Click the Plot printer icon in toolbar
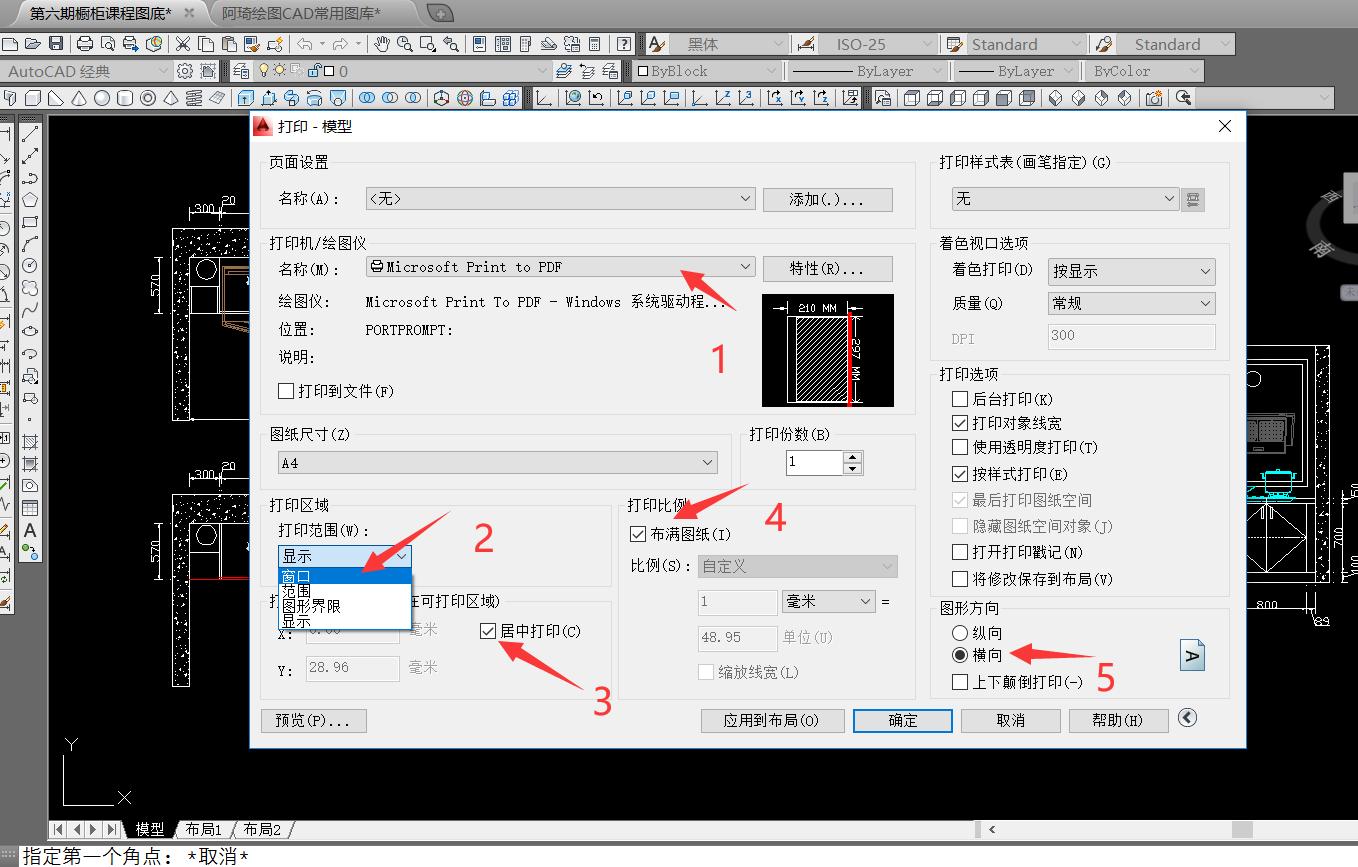 (x=85, y=43)
